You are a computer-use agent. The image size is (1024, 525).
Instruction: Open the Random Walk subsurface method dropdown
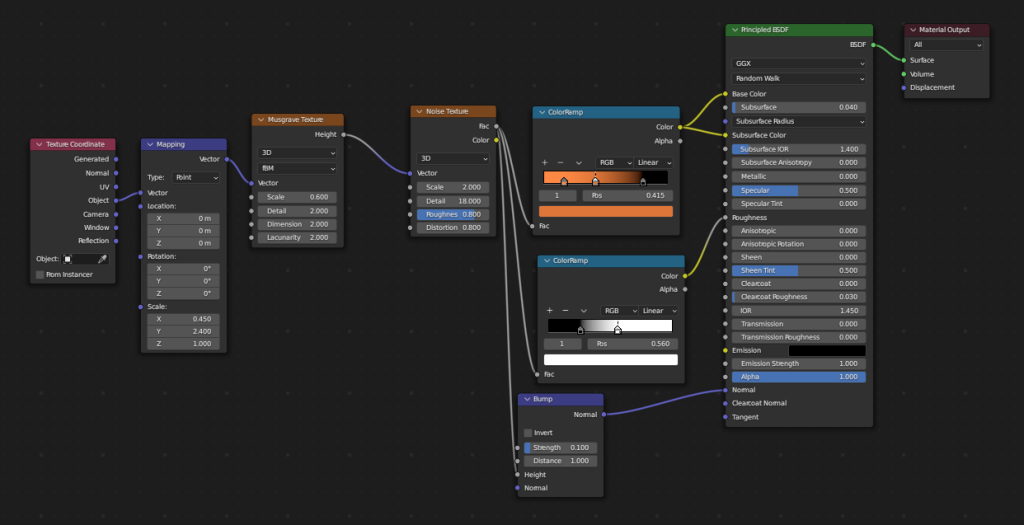(798, 78)
